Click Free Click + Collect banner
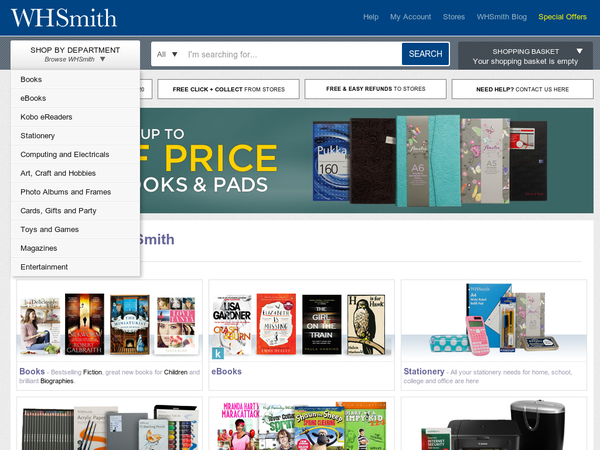The height and width of the screenshot is (450, 600). (x=228, y=89)
